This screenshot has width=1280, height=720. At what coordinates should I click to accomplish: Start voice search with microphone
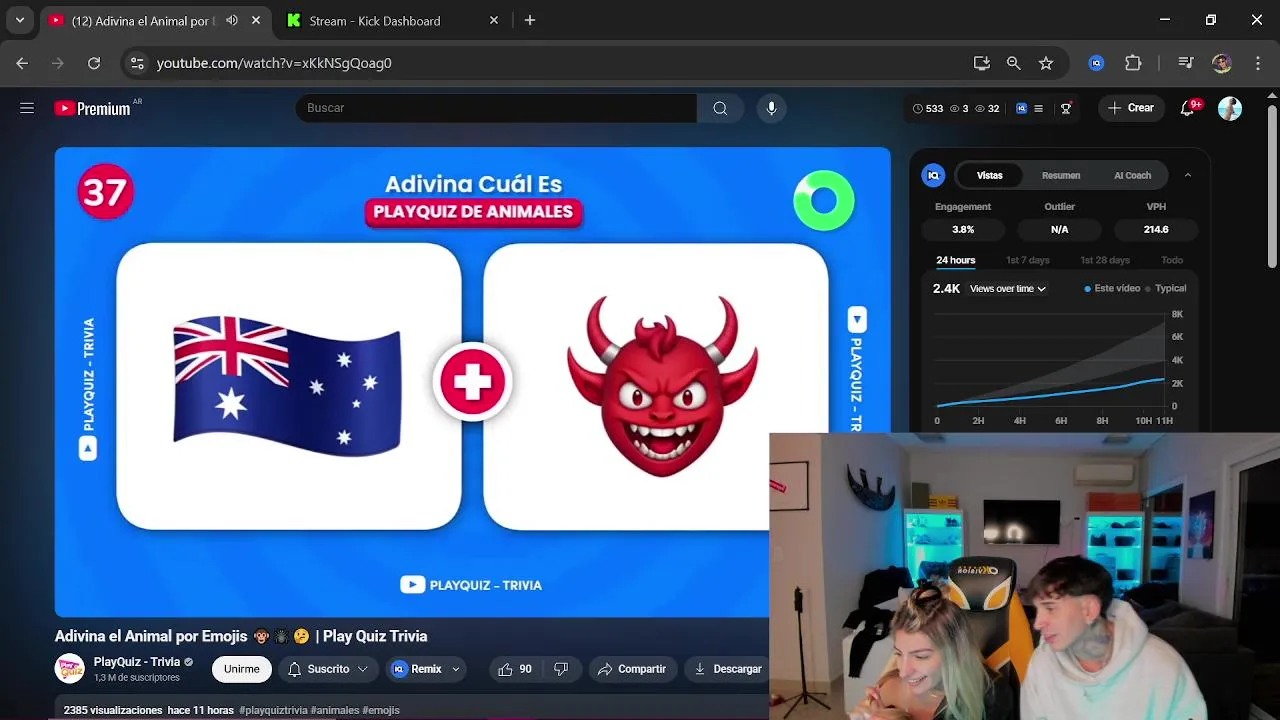(771, 108)
